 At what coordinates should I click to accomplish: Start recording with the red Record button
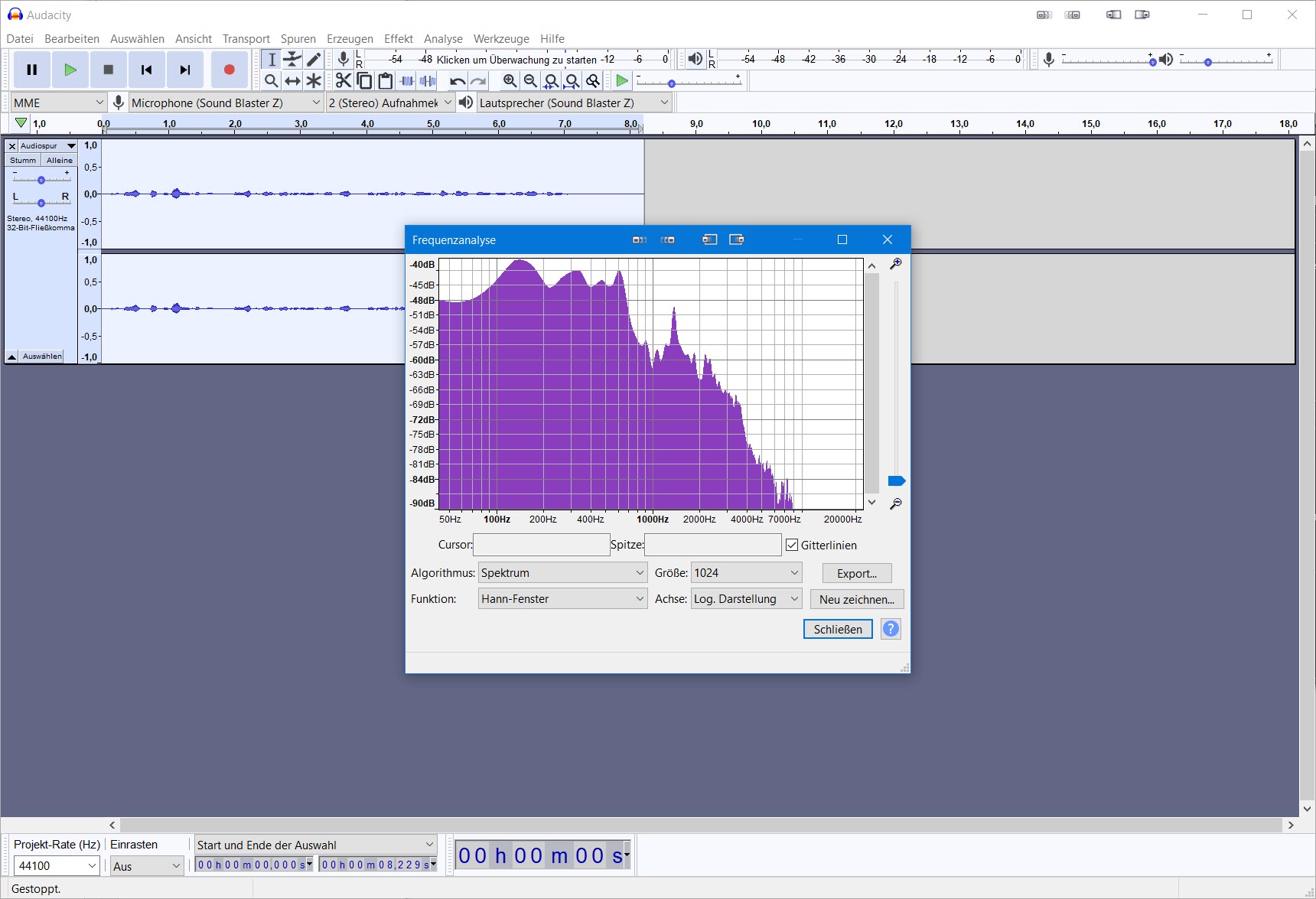click(229, 70)
